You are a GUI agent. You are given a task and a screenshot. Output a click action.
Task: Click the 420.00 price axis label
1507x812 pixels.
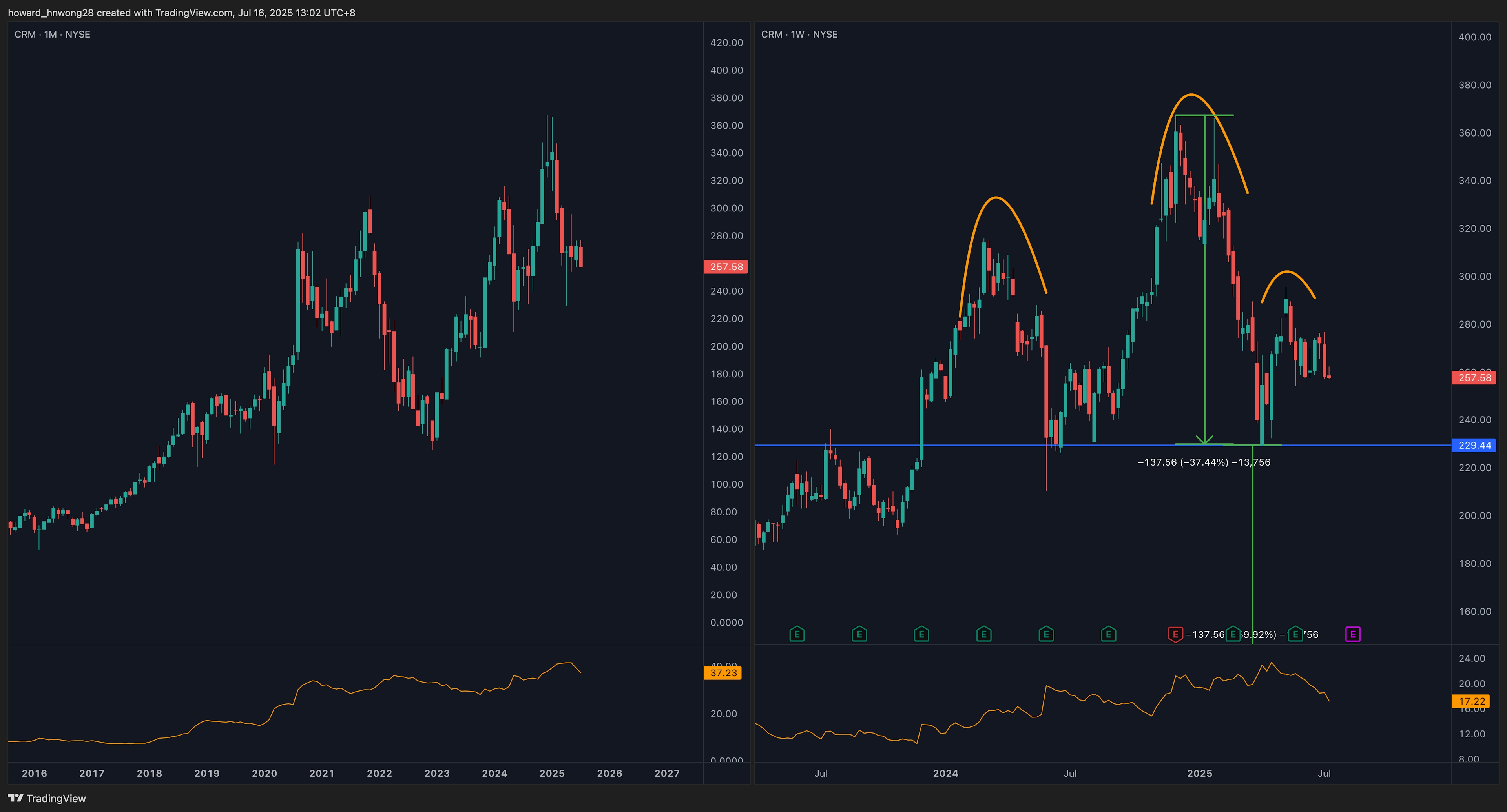click(726, 43)
